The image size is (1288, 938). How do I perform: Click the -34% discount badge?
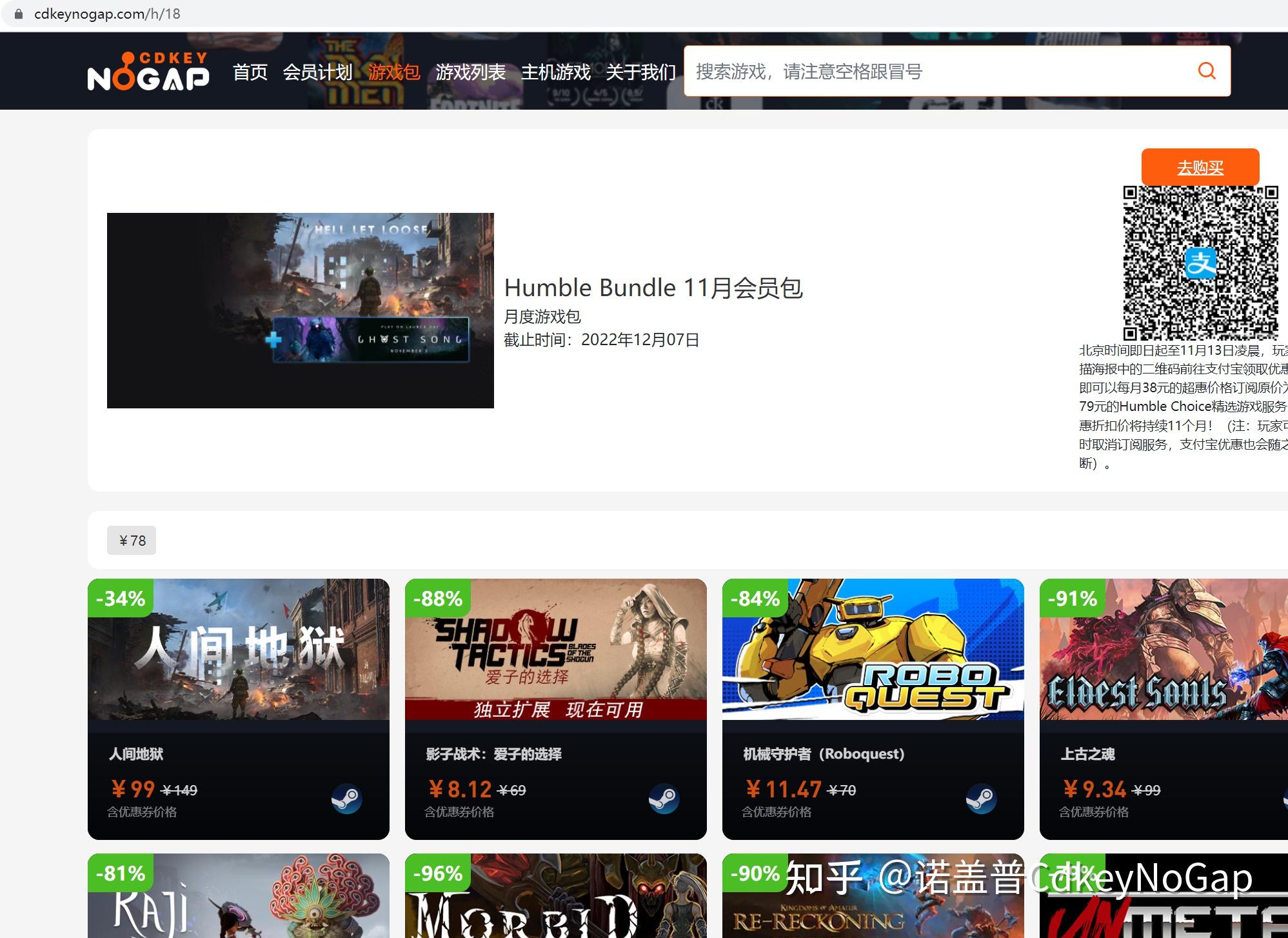coord(121,598)
